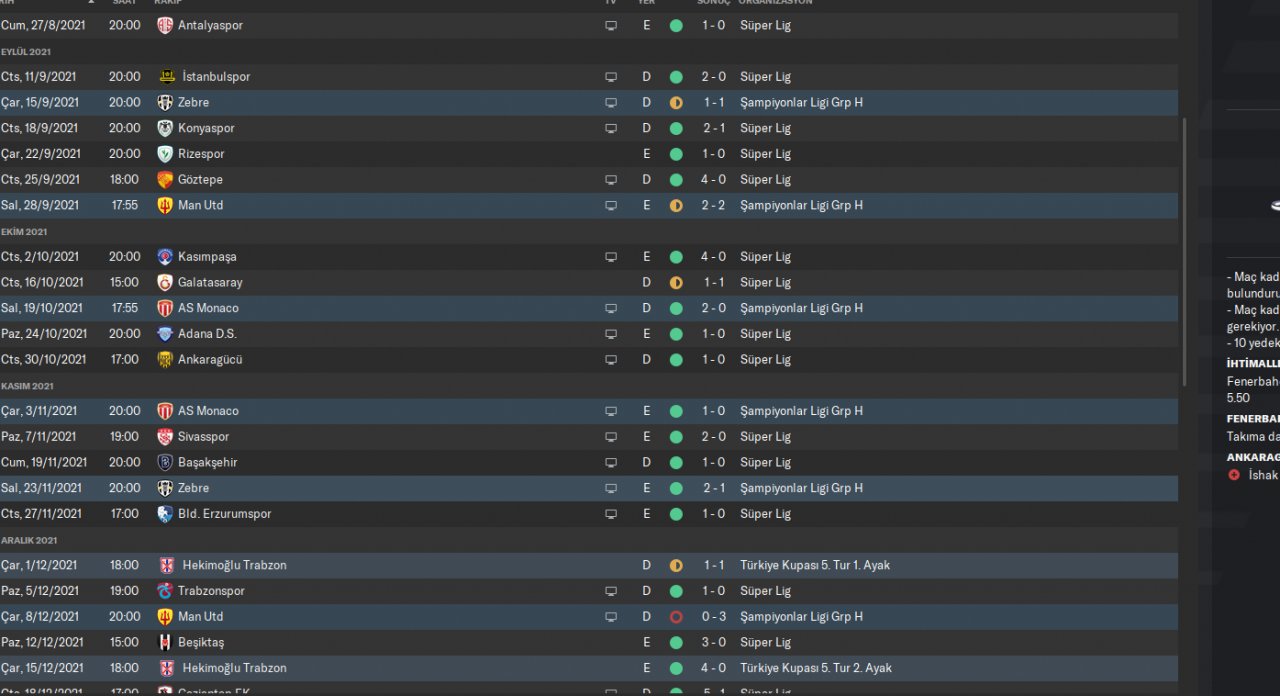Open the 3 - 0 result against Beşiktaş
Viewport: 1280px width, 696px height.
713,642
